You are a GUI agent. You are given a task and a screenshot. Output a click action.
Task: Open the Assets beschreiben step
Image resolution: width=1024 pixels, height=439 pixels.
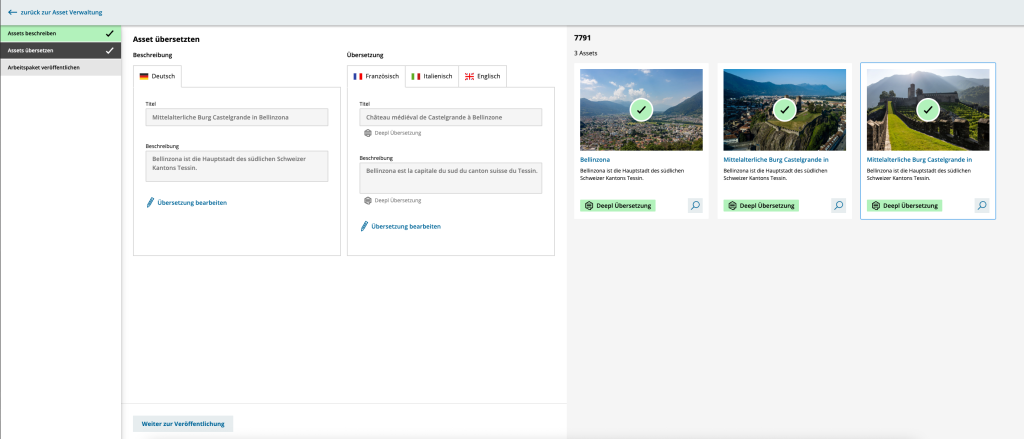60,33
